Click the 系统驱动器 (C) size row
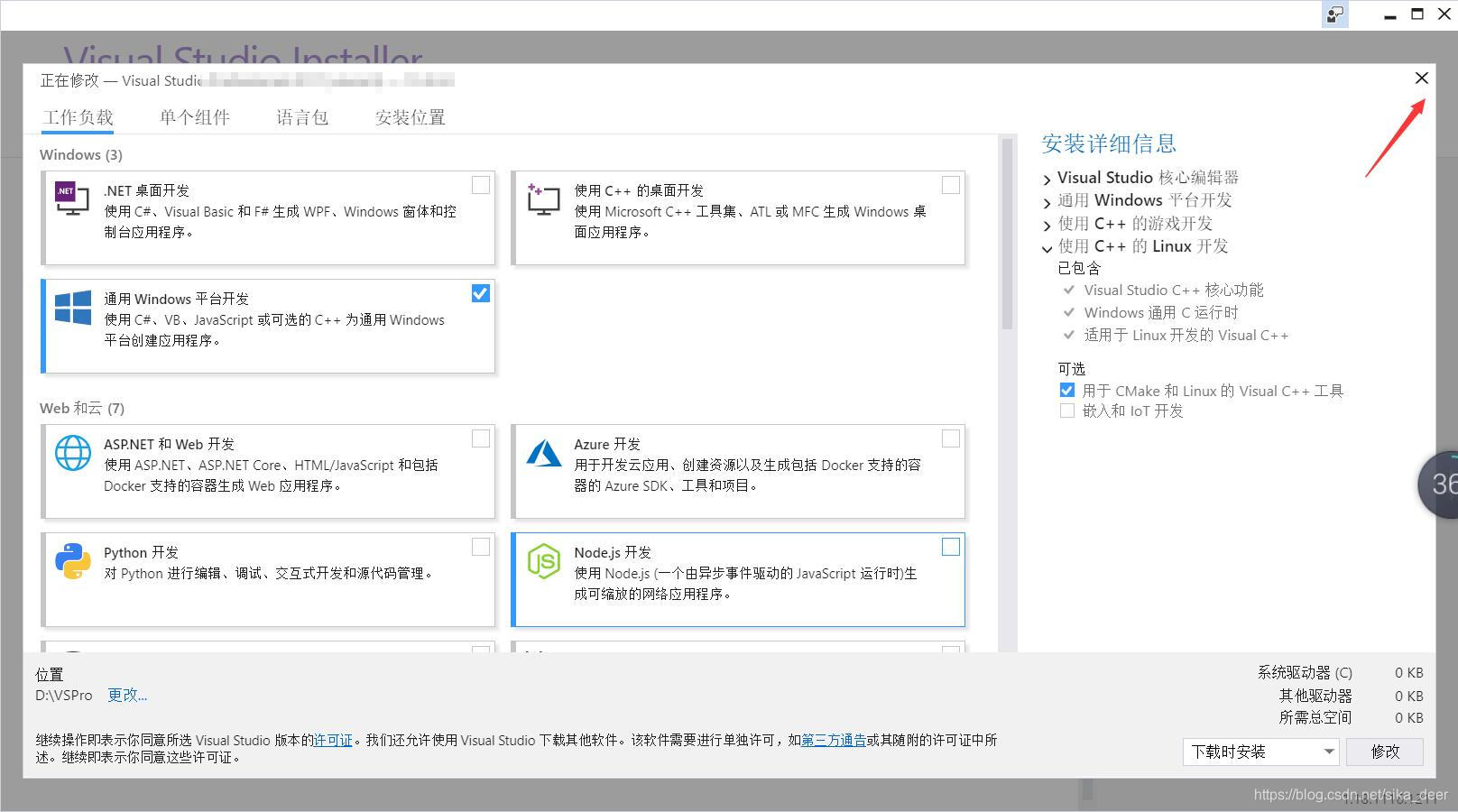Viewport: 1458px width, 812px height. click(1341, 672)
